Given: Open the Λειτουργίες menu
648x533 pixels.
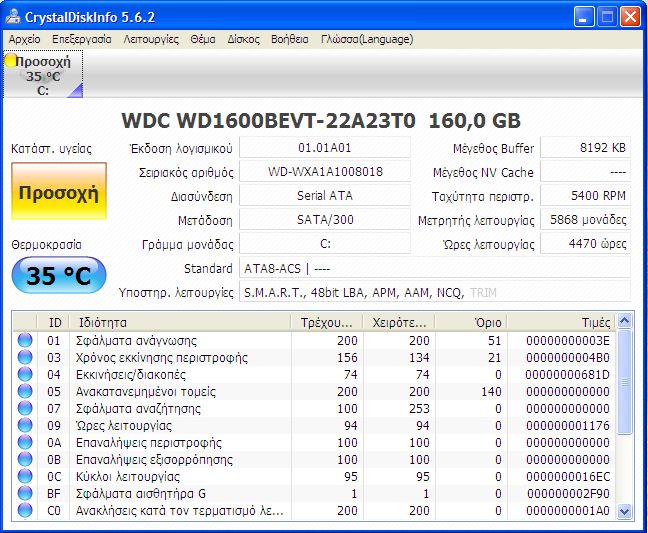Looking at the screenshot, I should click(x=151, y=40).
